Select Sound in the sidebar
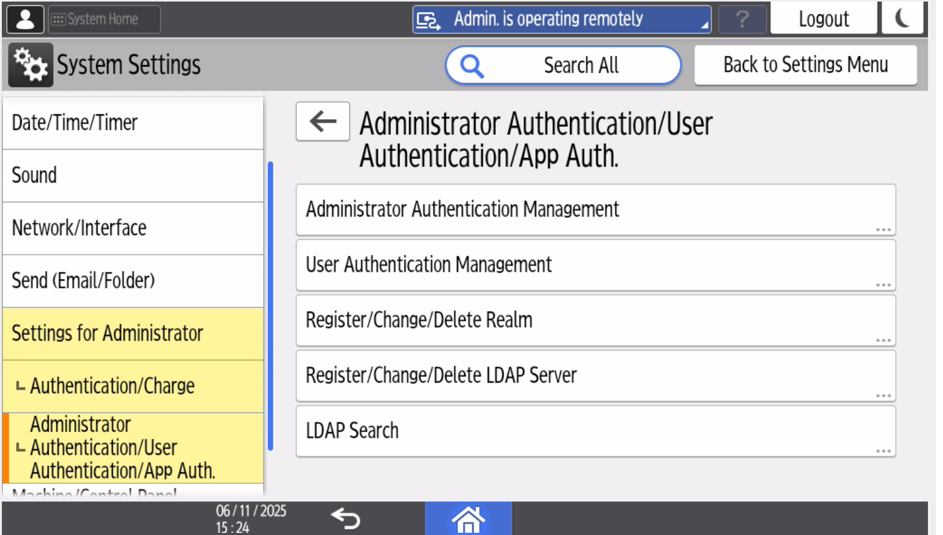Image resolution: width=943 pixels, height=535 pixels. [133, 176]
